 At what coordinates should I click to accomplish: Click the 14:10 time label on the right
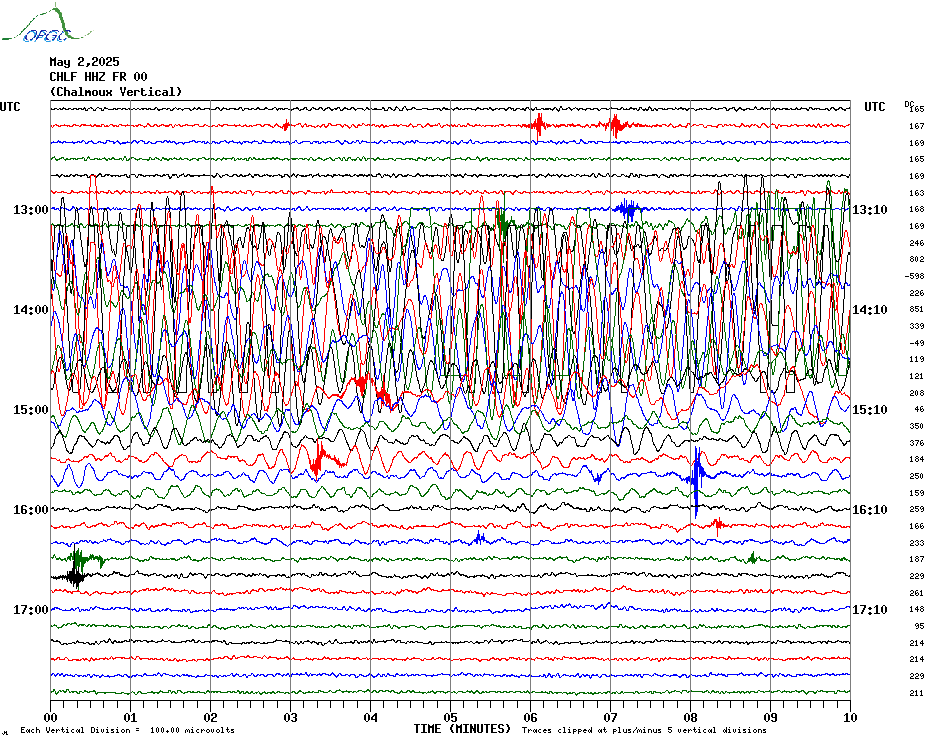click(869, 310)
